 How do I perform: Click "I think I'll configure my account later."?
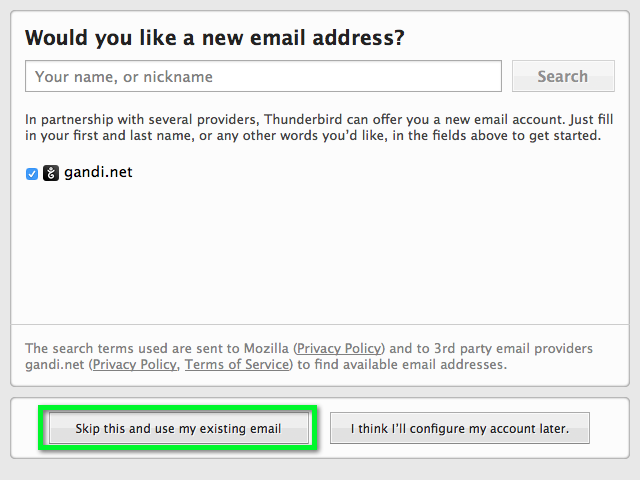[460, 428]
